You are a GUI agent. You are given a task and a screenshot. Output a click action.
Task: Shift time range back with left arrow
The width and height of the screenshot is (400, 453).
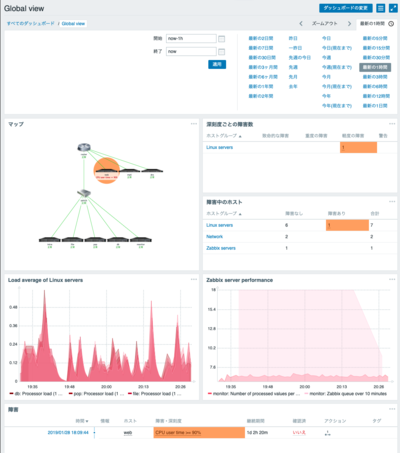coord(301,24)
